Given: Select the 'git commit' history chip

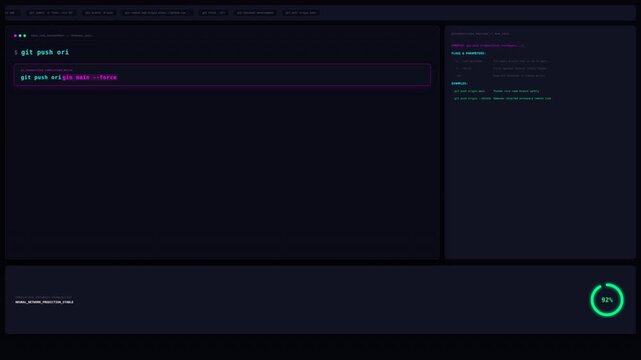Looking at the screenshot, I should [x=51, y=13].
